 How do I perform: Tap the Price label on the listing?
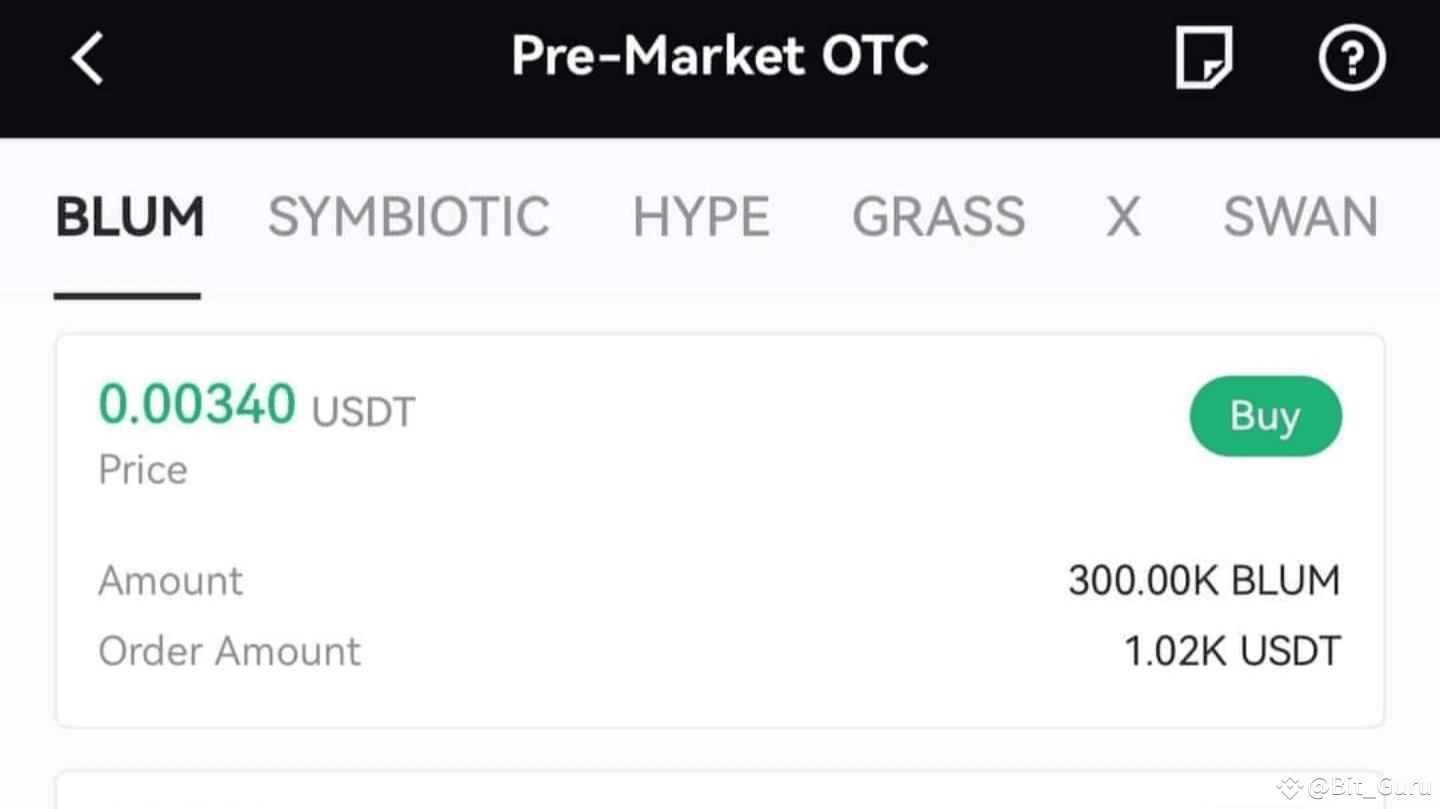pos(142,469)
